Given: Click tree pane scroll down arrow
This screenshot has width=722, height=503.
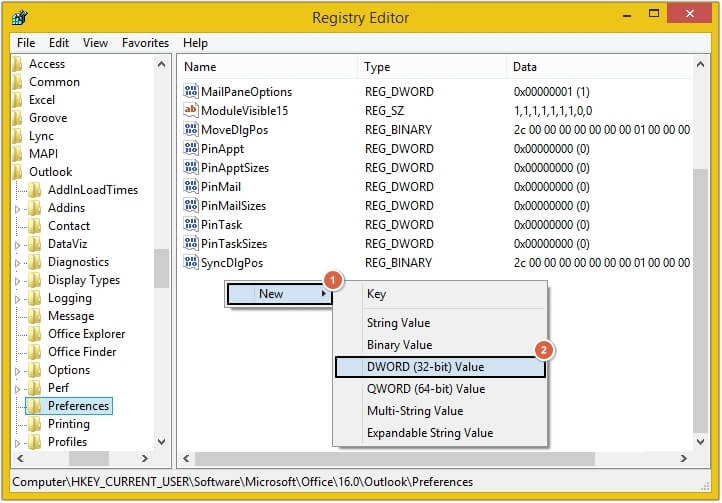Looking at the screenshot, I should pos(162,441).
